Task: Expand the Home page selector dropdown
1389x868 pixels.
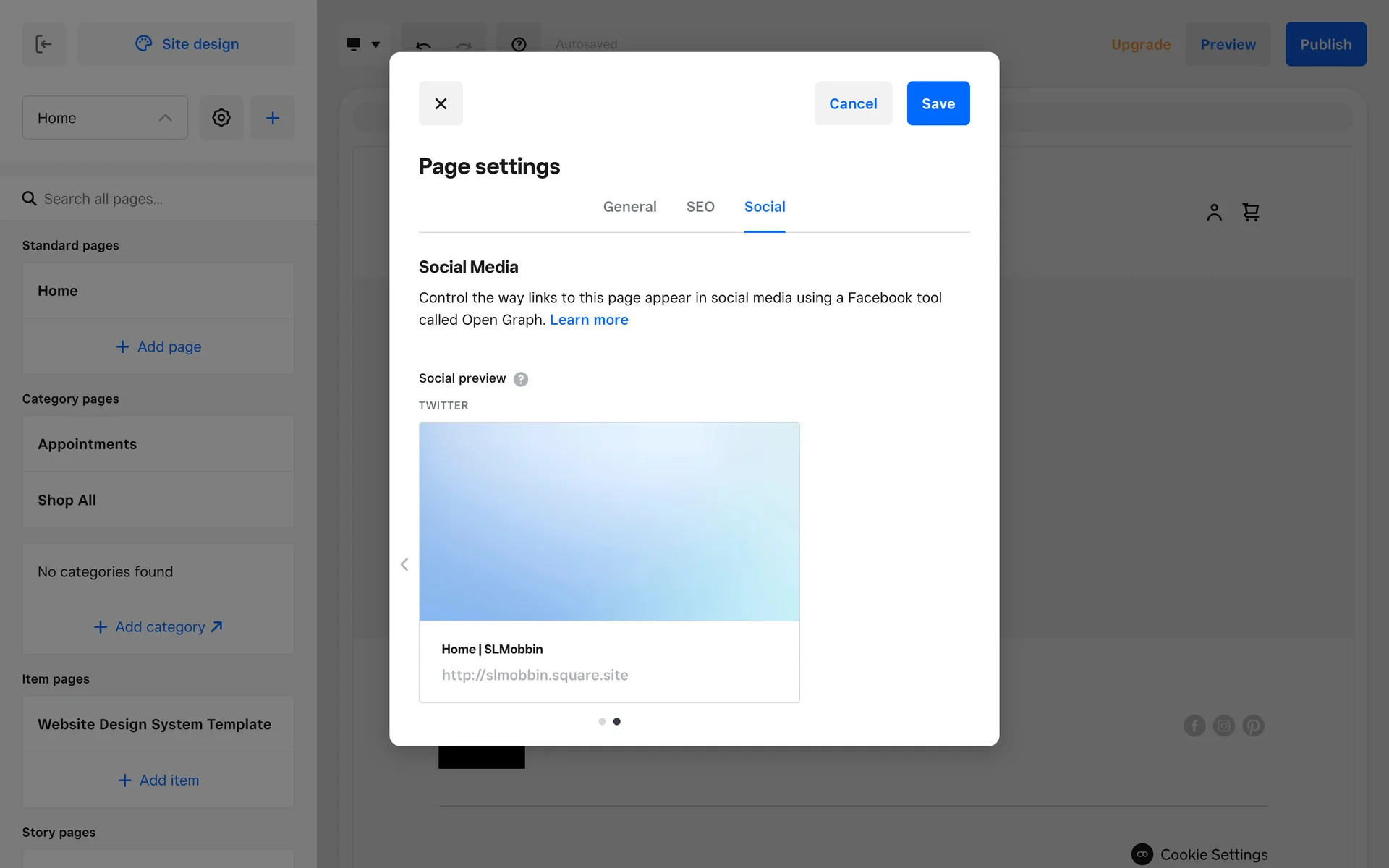Action: [x=105, y=118]
